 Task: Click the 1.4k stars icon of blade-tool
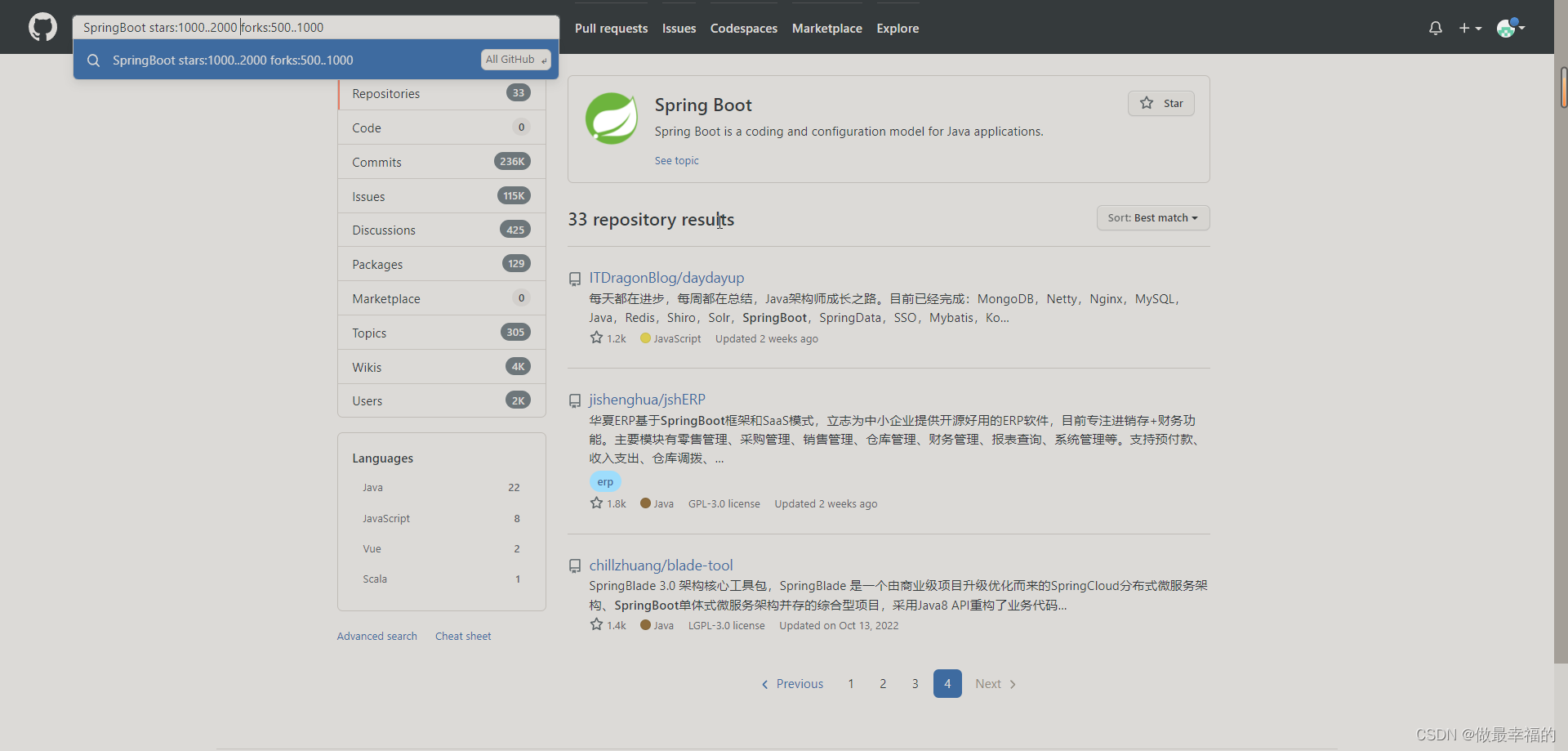(x=596, y=625)
